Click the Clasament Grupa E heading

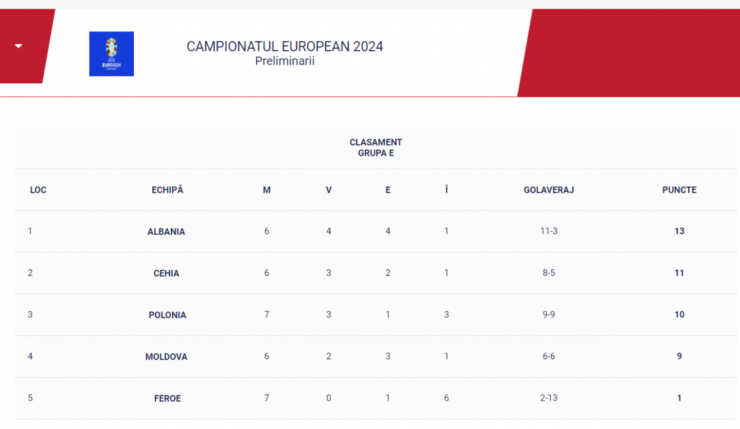(x=376, y=148)
